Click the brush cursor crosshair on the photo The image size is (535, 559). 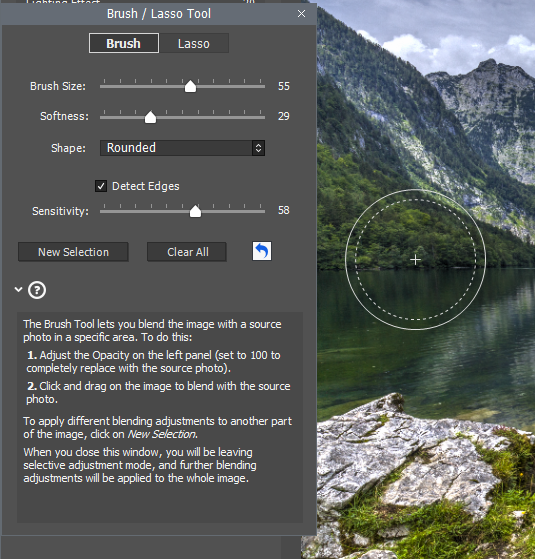tap(415, 260)
